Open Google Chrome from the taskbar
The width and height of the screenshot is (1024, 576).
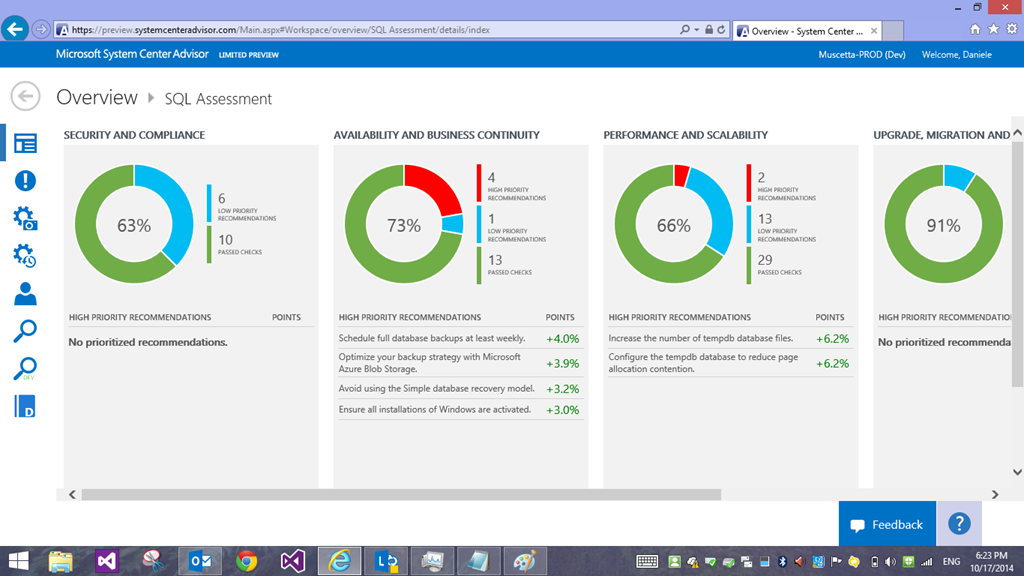(246, 561)
